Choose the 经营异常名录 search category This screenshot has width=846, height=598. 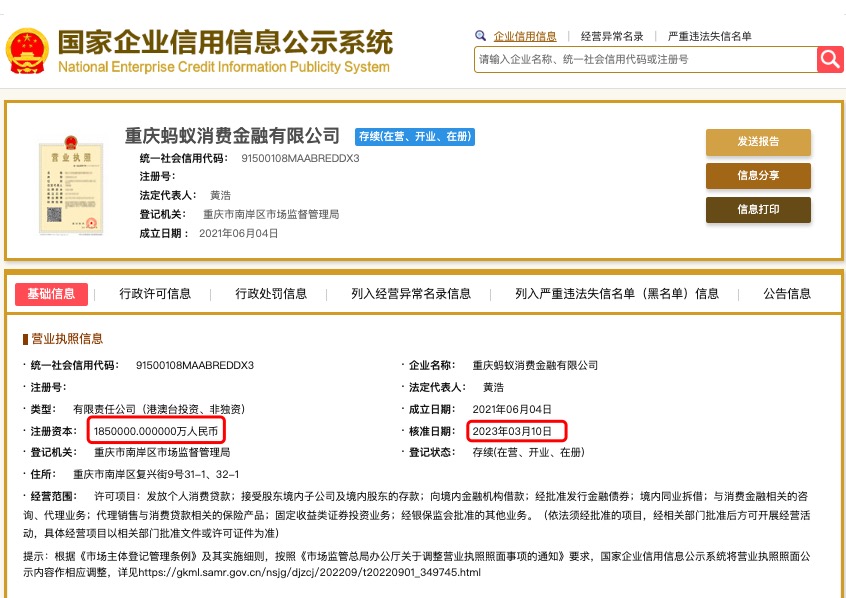[612, 36]
